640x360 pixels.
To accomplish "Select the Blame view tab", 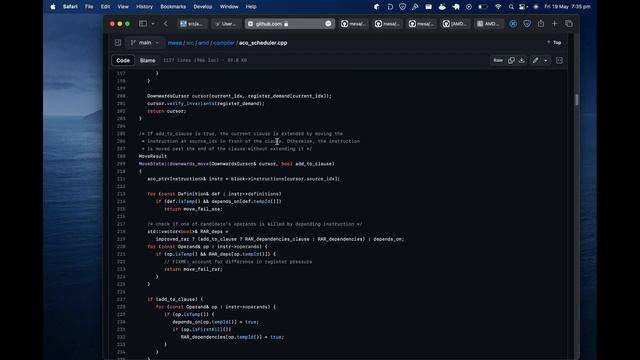I will pyautogui.click(x=147, y=60).
